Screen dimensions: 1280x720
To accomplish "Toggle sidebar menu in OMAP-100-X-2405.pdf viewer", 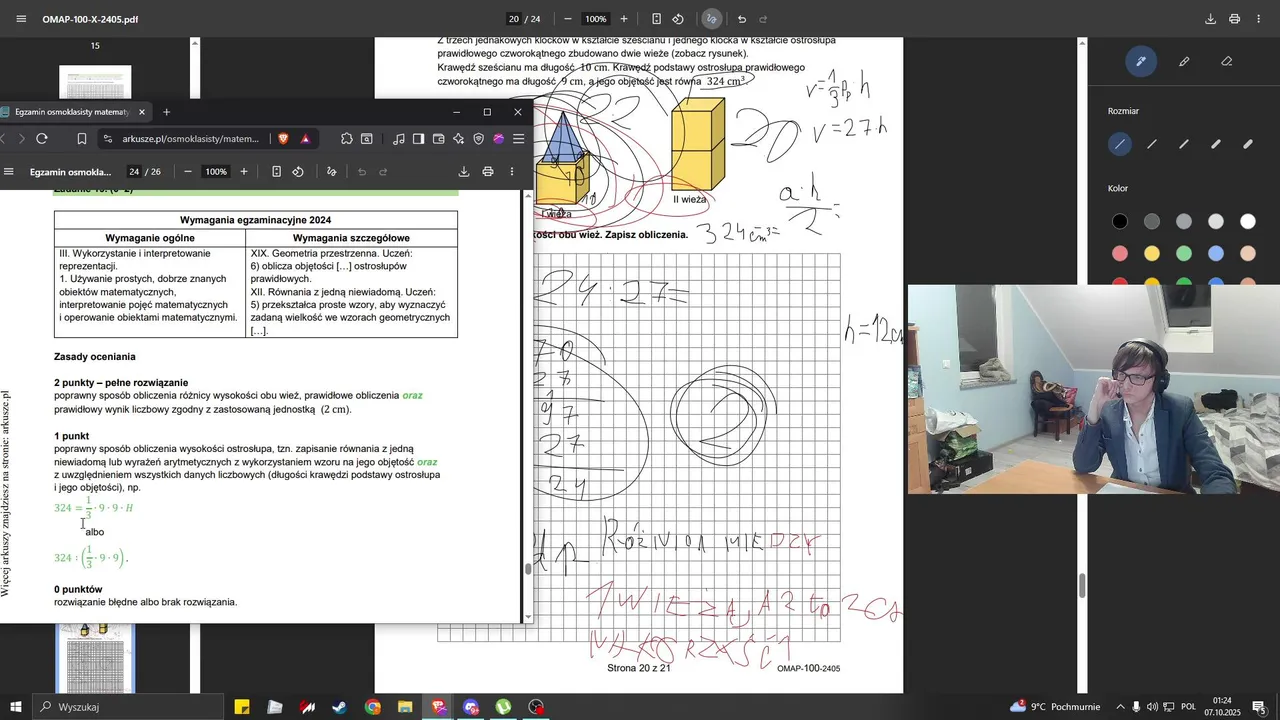I will coord(21,19).
